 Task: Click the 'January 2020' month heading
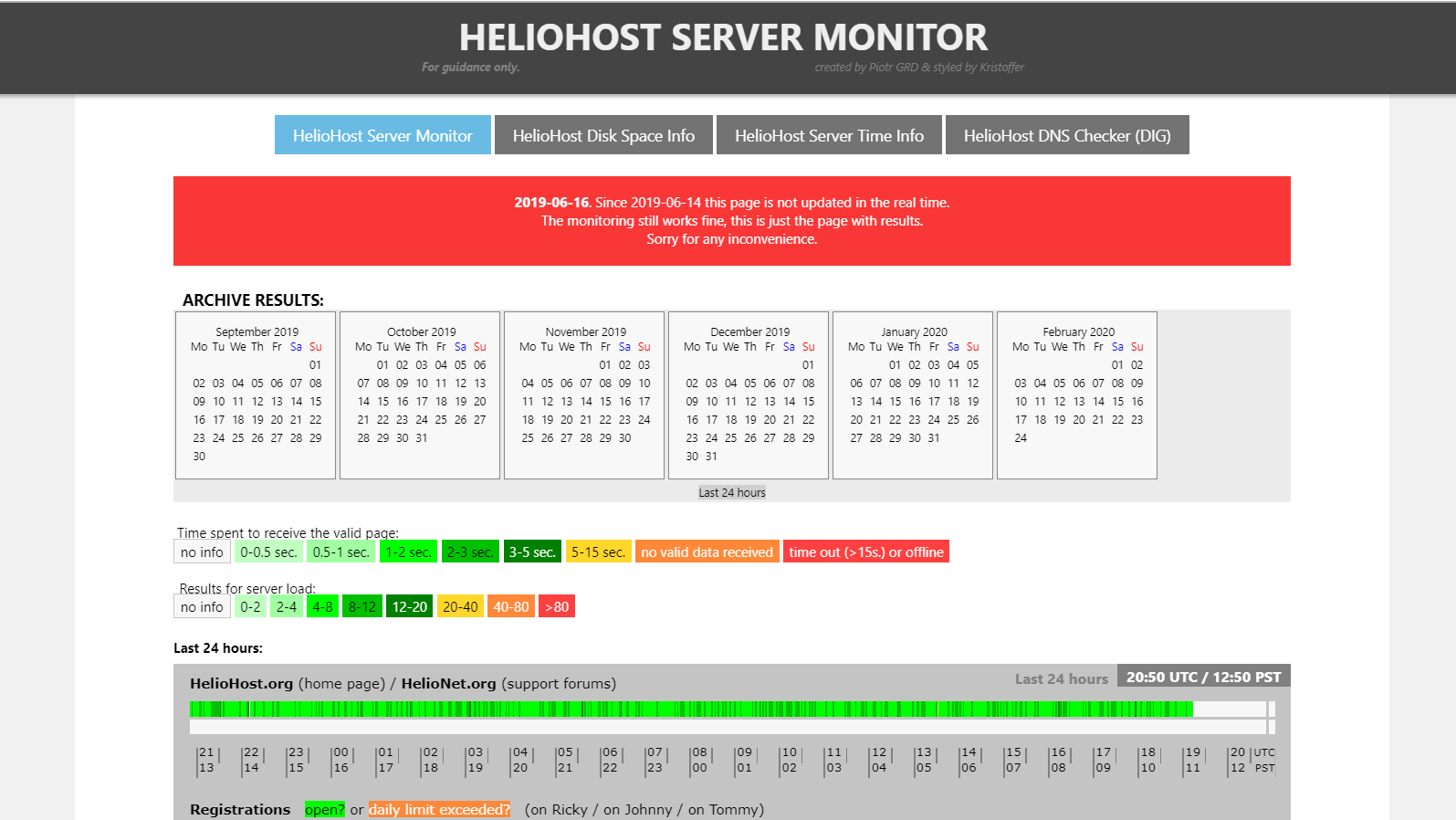point(915,331)
